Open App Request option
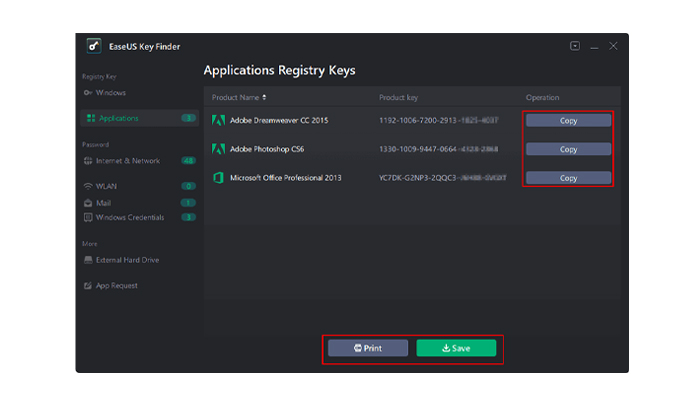 (111, 286)
